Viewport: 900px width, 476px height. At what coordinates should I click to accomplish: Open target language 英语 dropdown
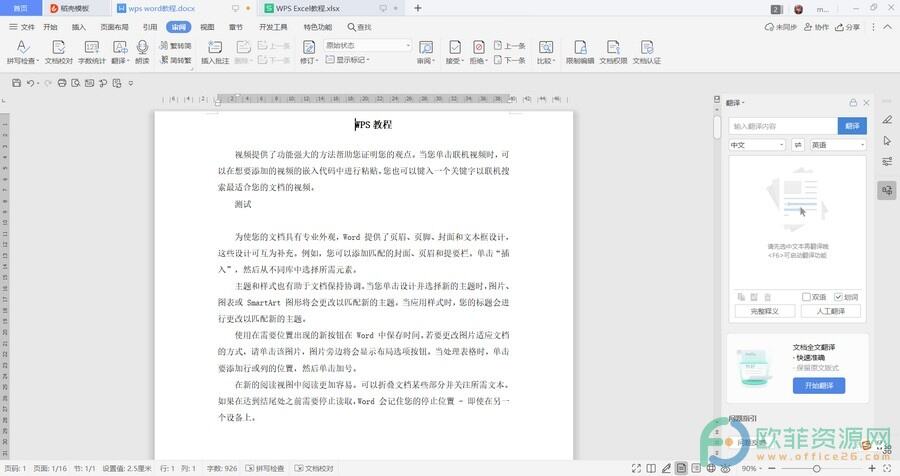click(837, 145)
